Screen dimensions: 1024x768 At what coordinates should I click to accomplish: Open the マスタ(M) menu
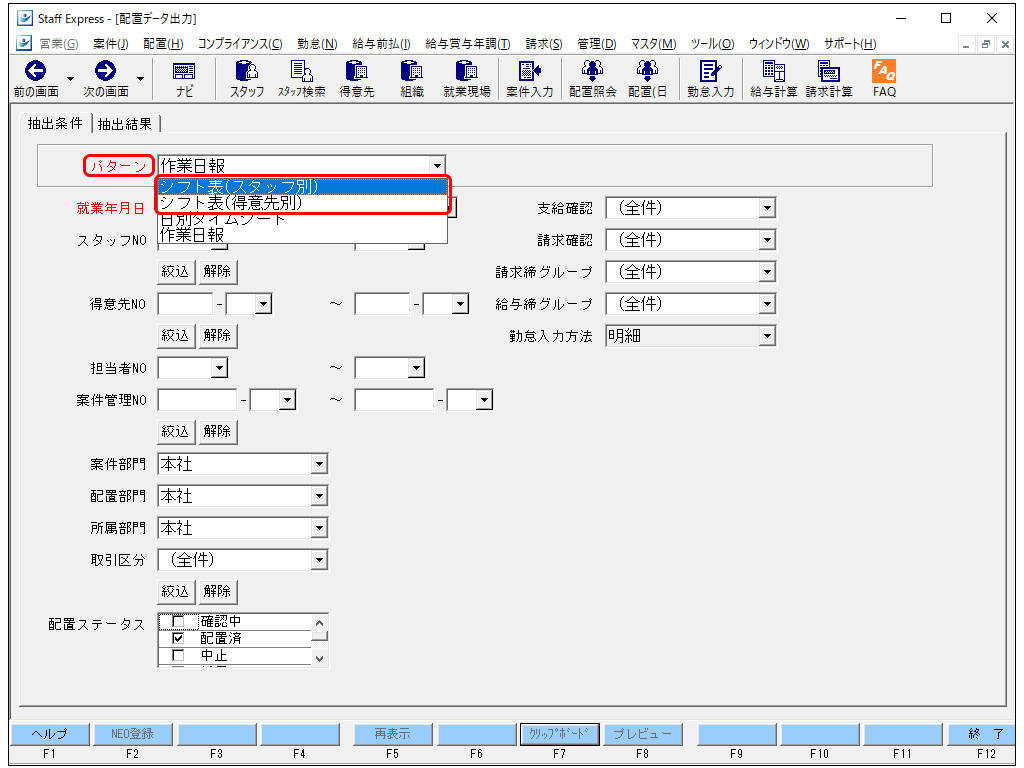pos(653,44)
